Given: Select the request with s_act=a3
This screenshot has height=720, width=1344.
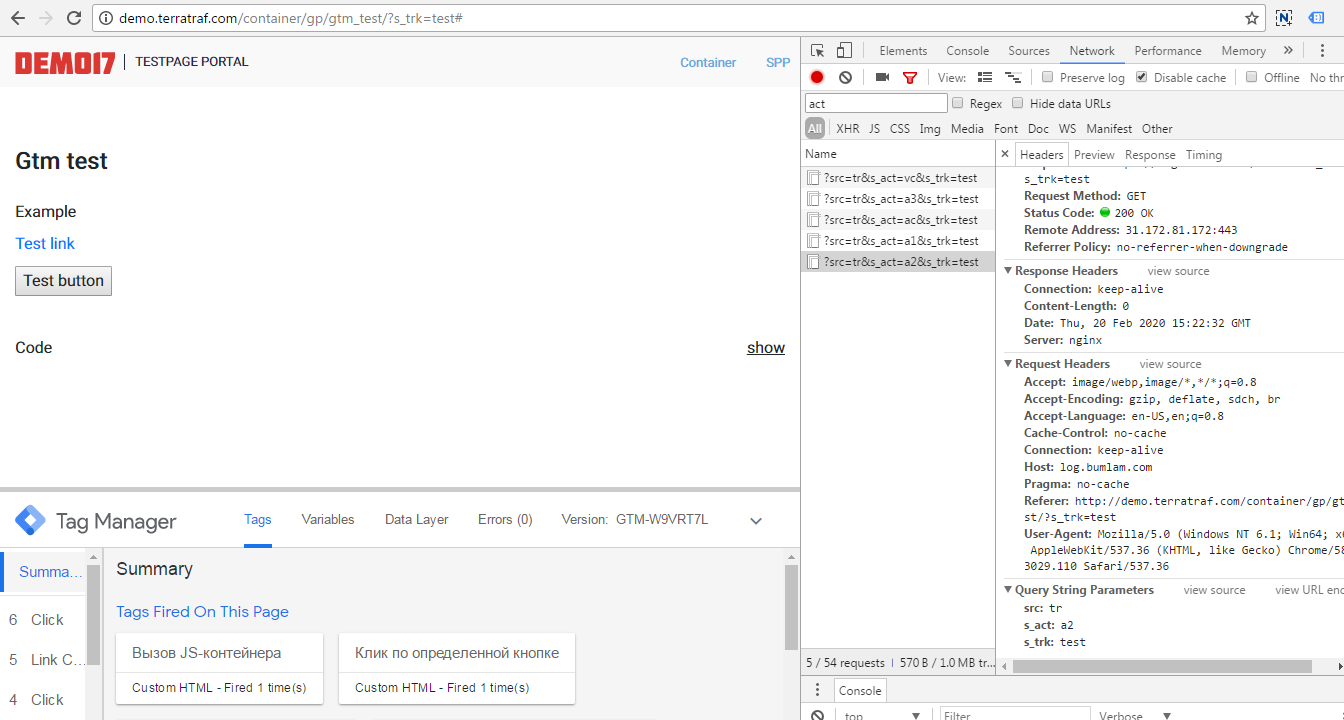Looking at the screenshot, I should (x=900, y=199).
